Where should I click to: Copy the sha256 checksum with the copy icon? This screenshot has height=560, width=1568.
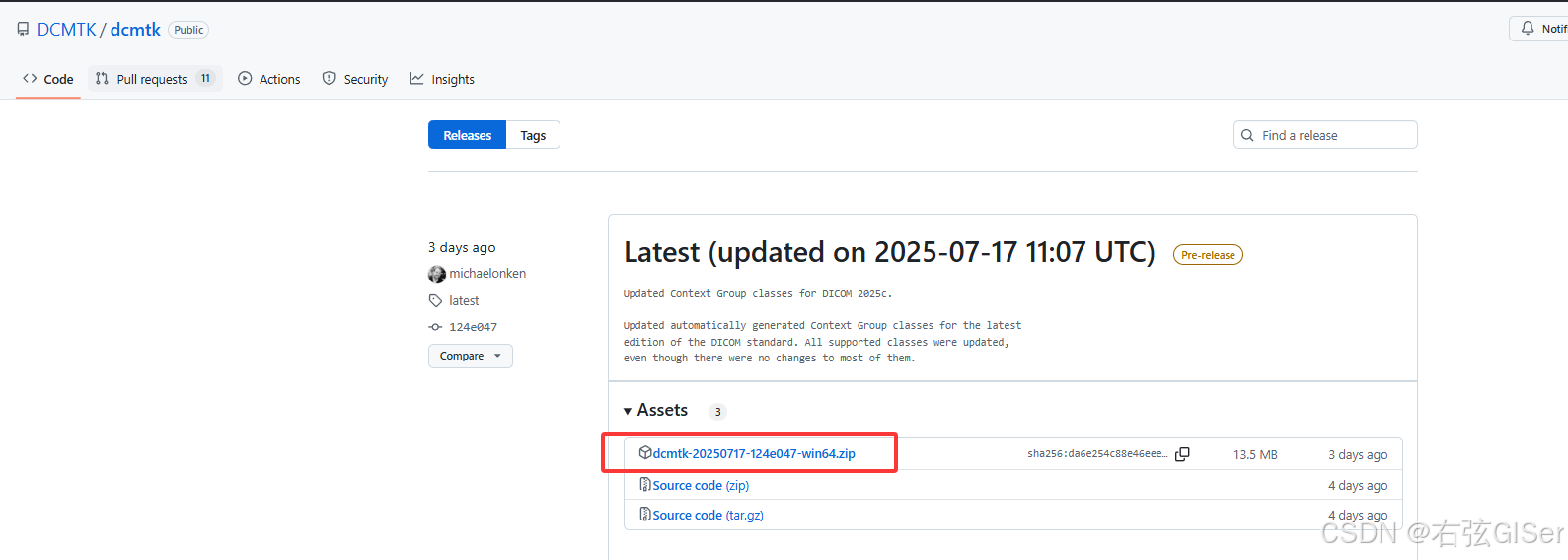pos(1182,454)
